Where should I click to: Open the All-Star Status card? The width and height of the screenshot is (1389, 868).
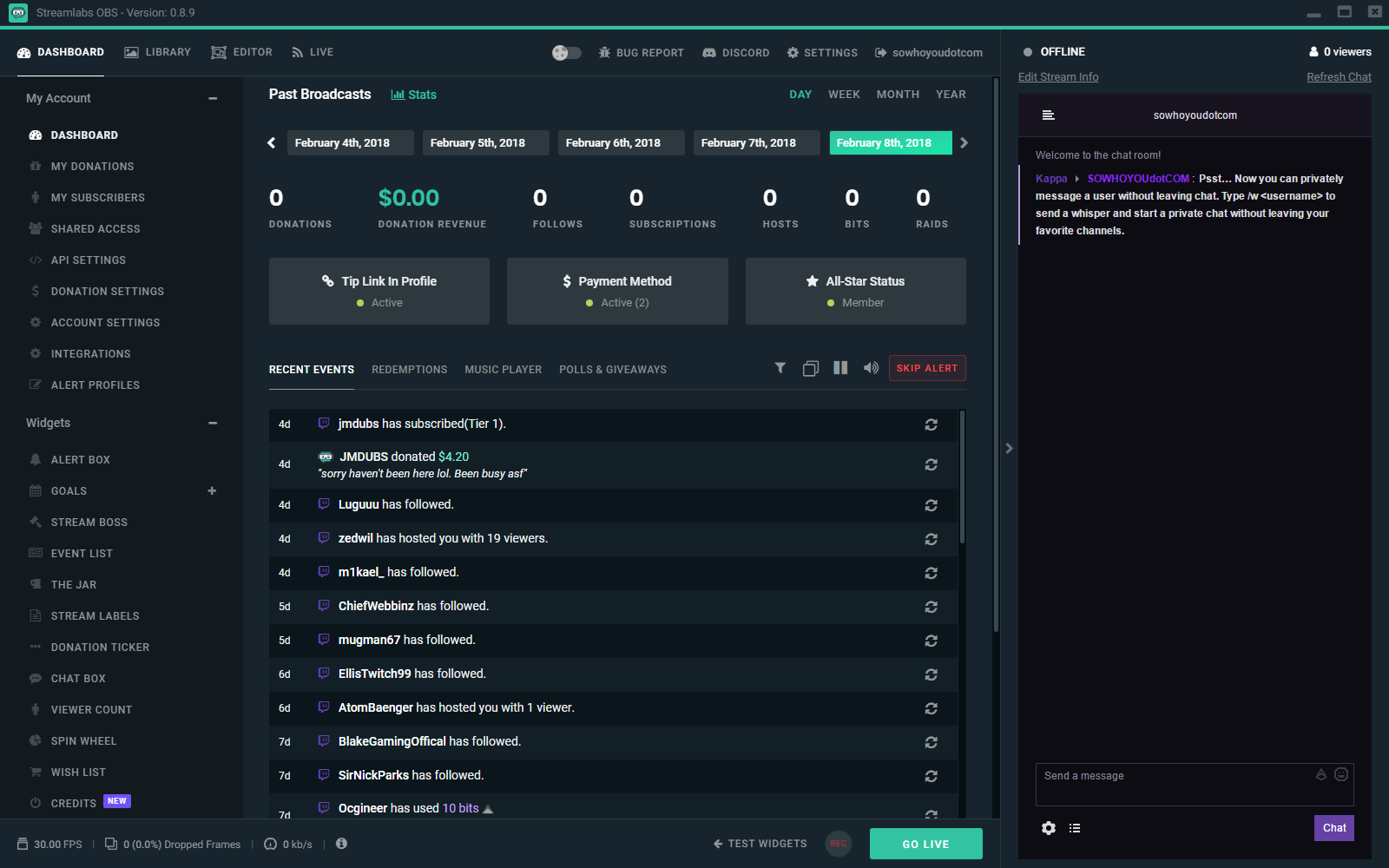[856, 292]
